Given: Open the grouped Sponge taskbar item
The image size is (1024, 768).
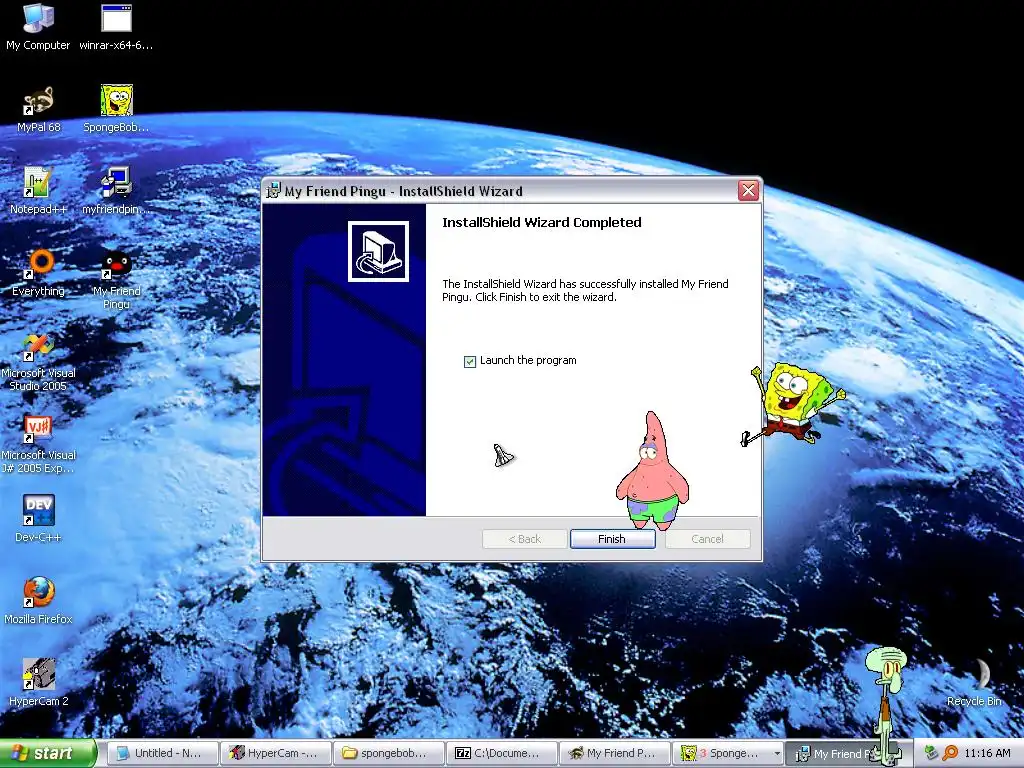Looking at the screenshot, I should [729, 754].
